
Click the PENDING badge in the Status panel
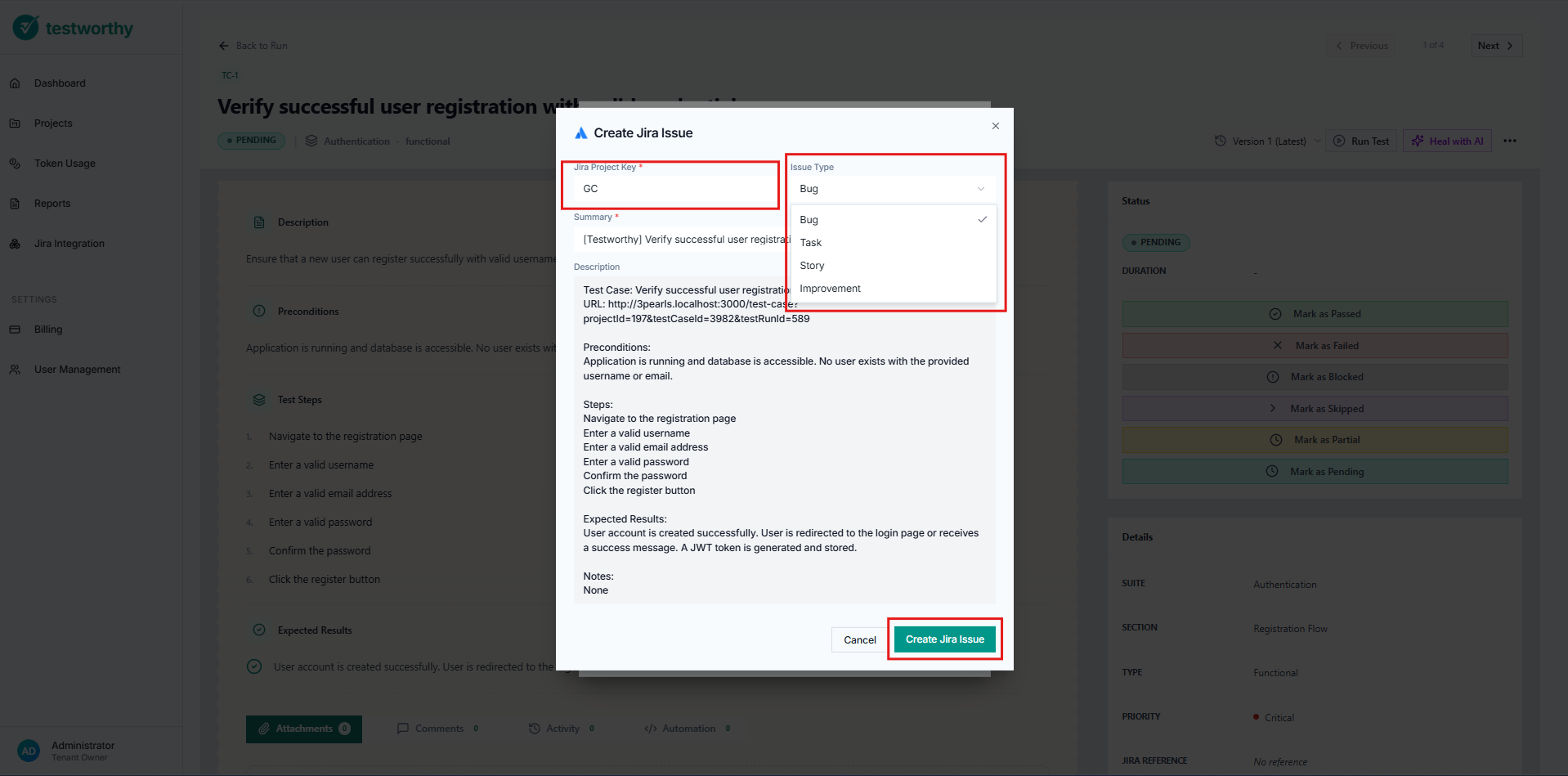tap(1156, 243)
